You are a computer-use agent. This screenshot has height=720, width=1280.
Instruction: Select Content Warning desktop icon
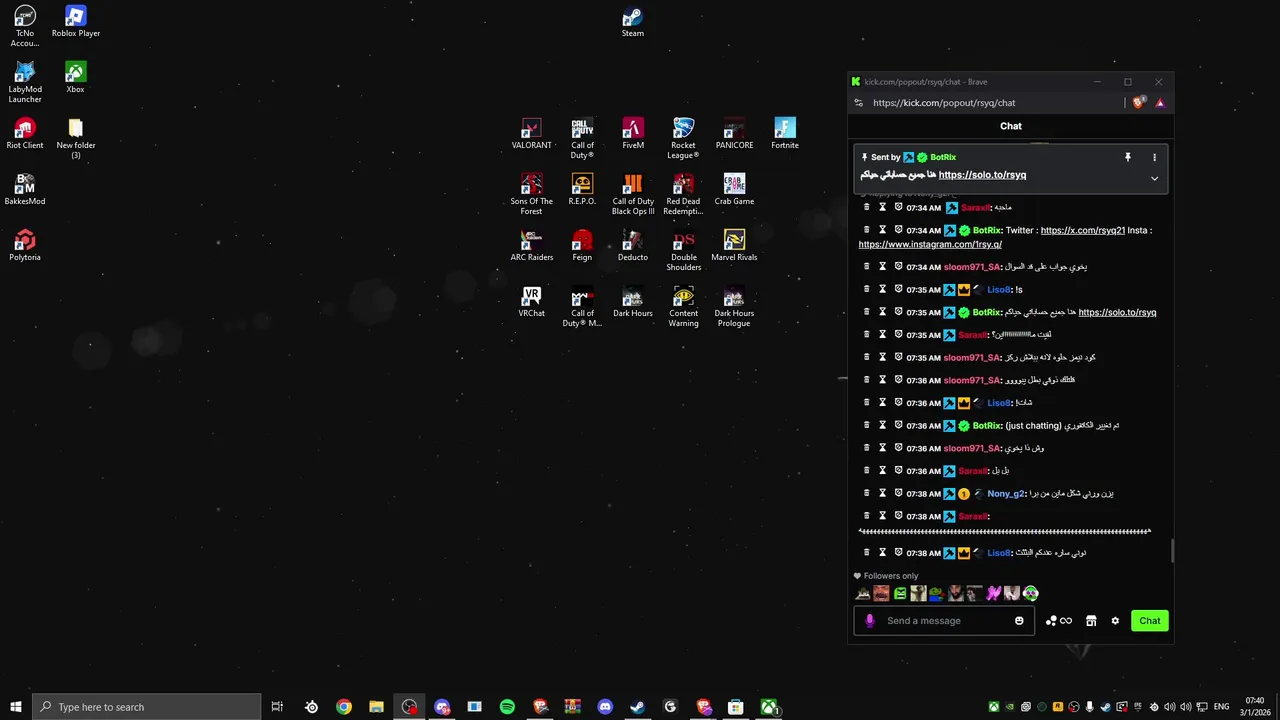tap(683, 307)
